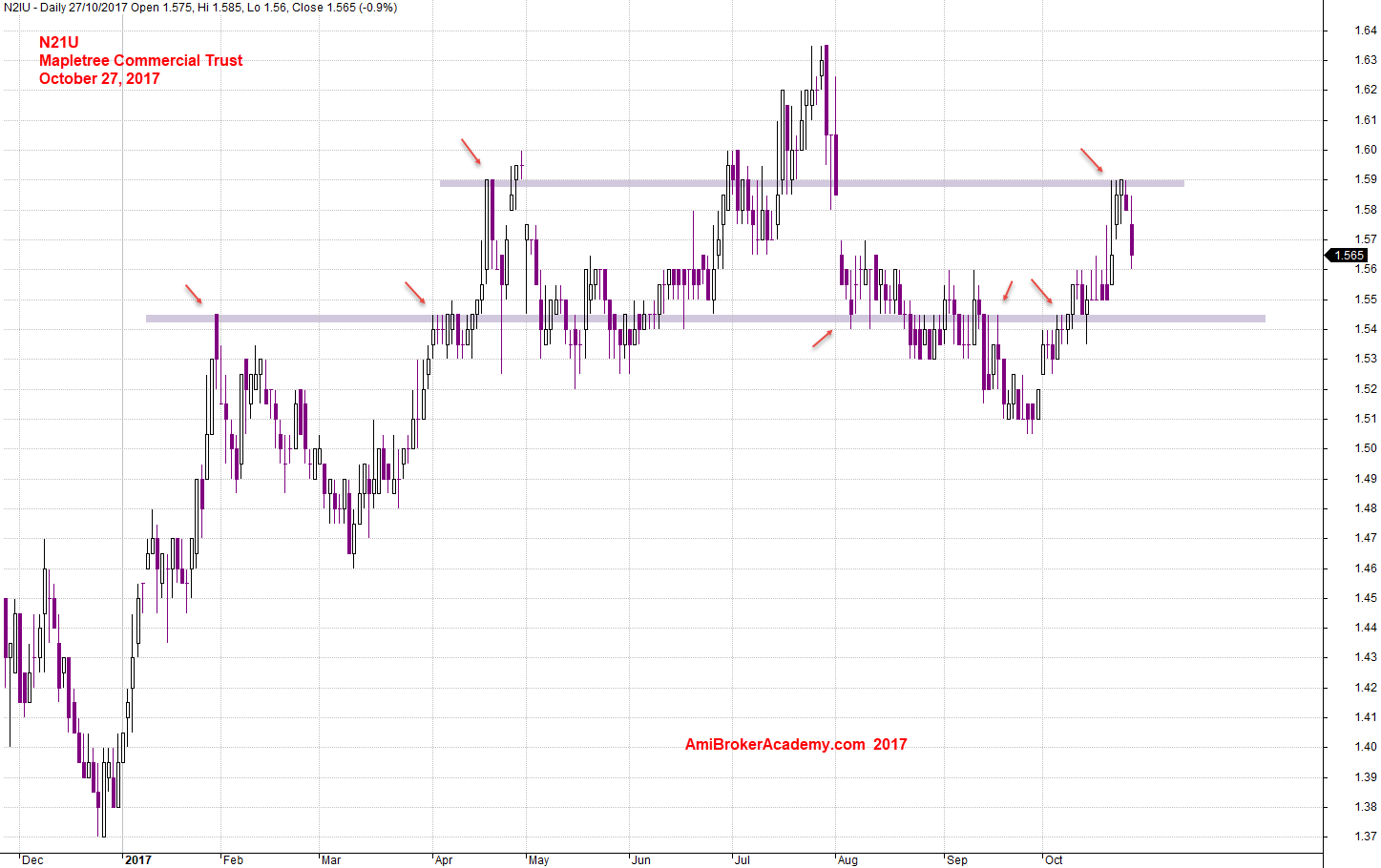The image size is (1381, 868).
Task: Click the 1.58 price axis label
Action: (1366, 210)
